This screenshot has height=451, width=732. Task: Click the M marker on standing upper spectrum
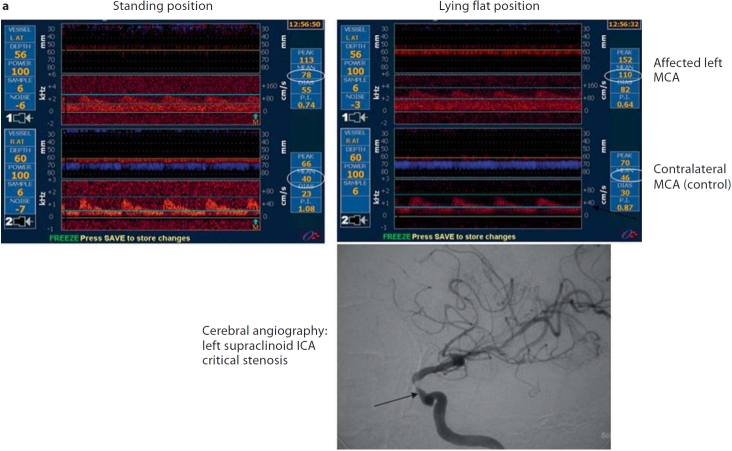(x=256, y=121)
